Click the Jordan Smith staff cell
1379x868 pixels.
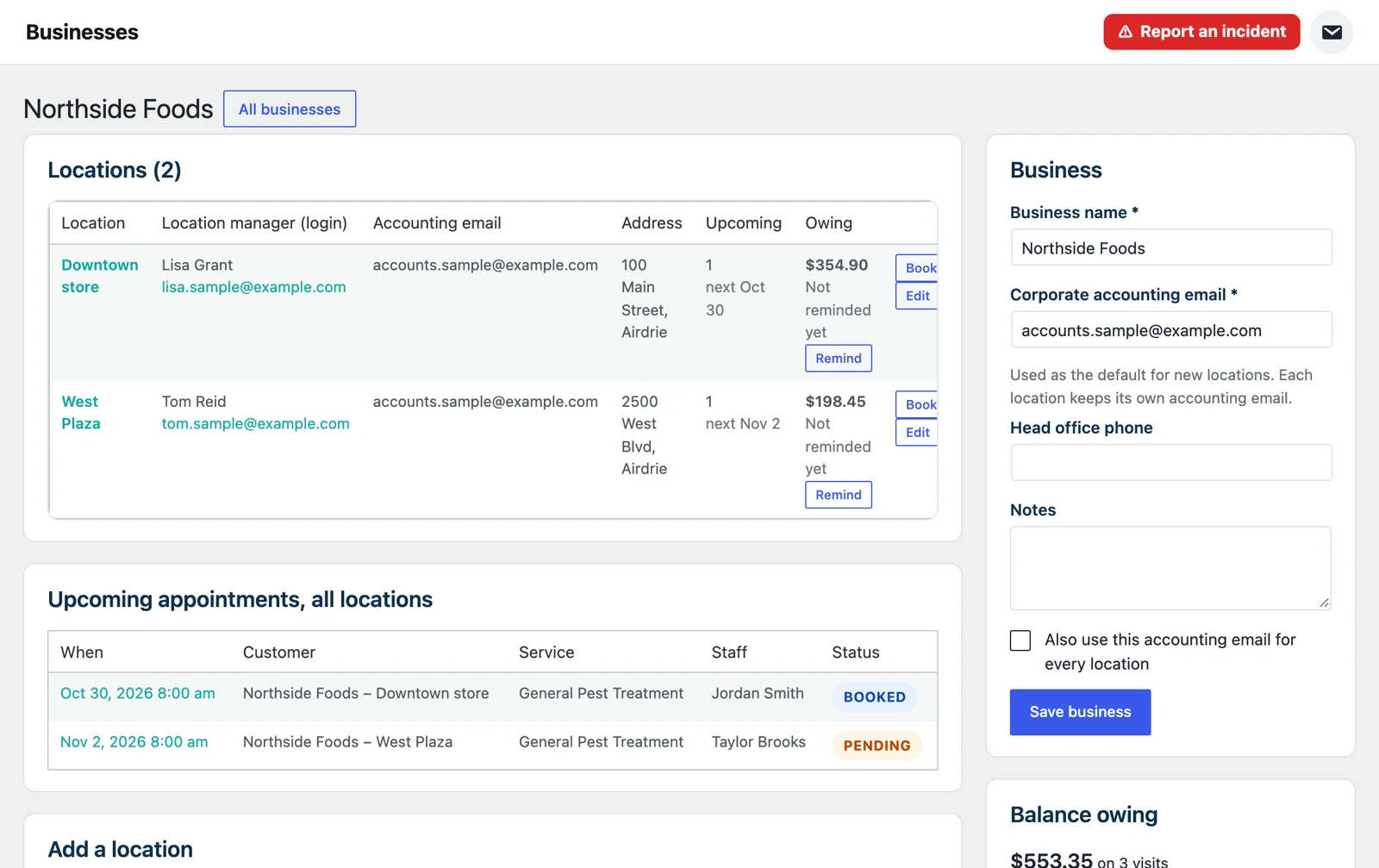point(758,694)
